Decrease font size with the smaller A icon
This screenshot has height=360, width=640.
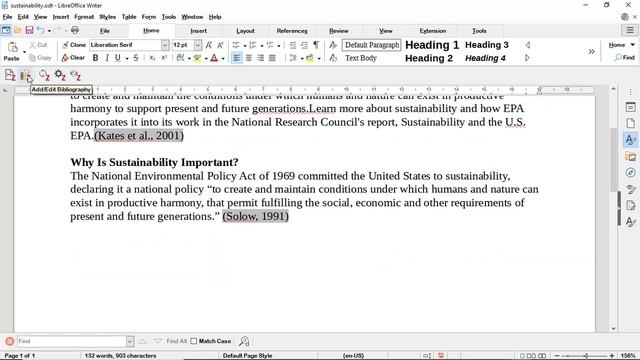220,45
